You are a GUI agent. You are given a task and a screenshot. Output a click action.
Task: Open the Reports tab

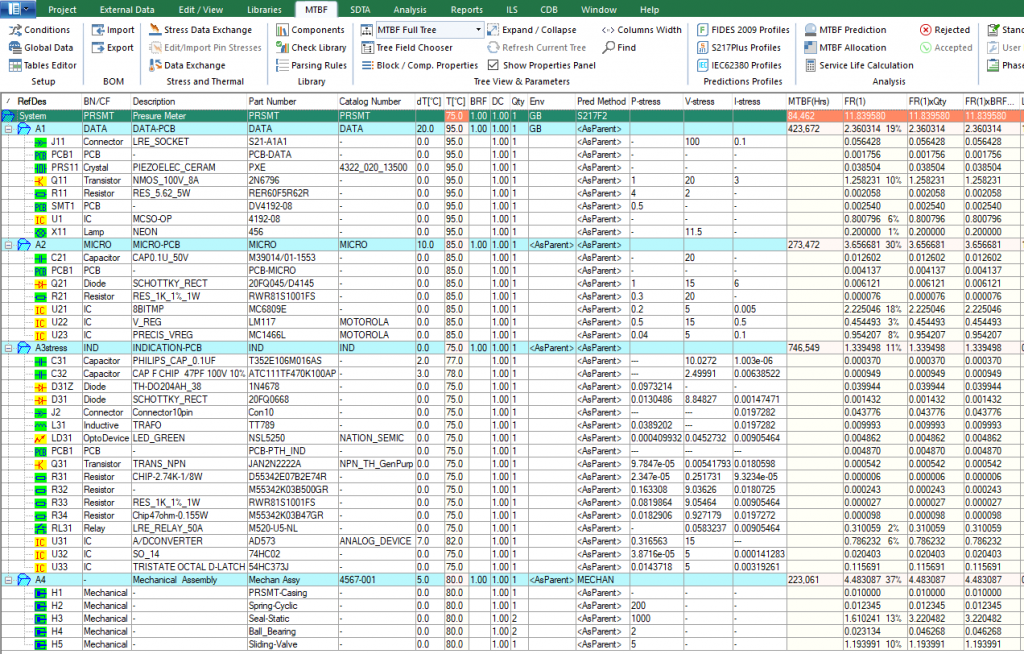click(467, 10)
